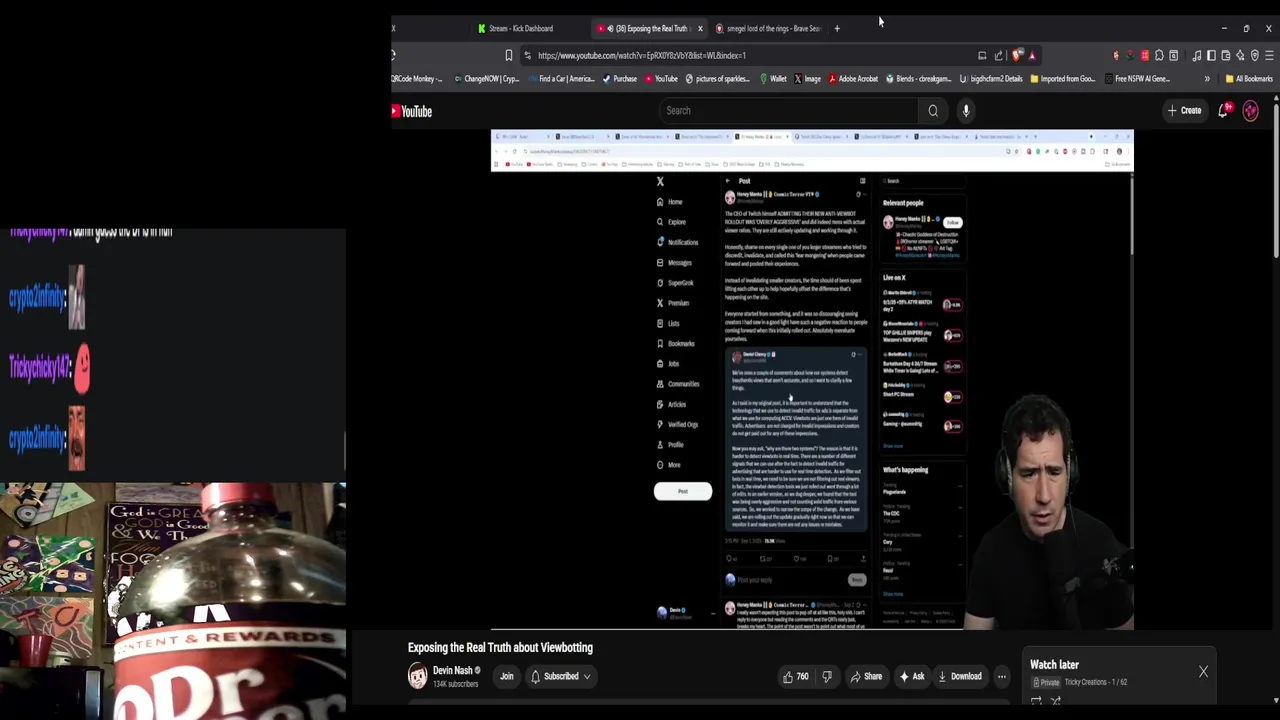Open the Wallet bookmark
Screen dimensions: 1280x720
point(773,79)
